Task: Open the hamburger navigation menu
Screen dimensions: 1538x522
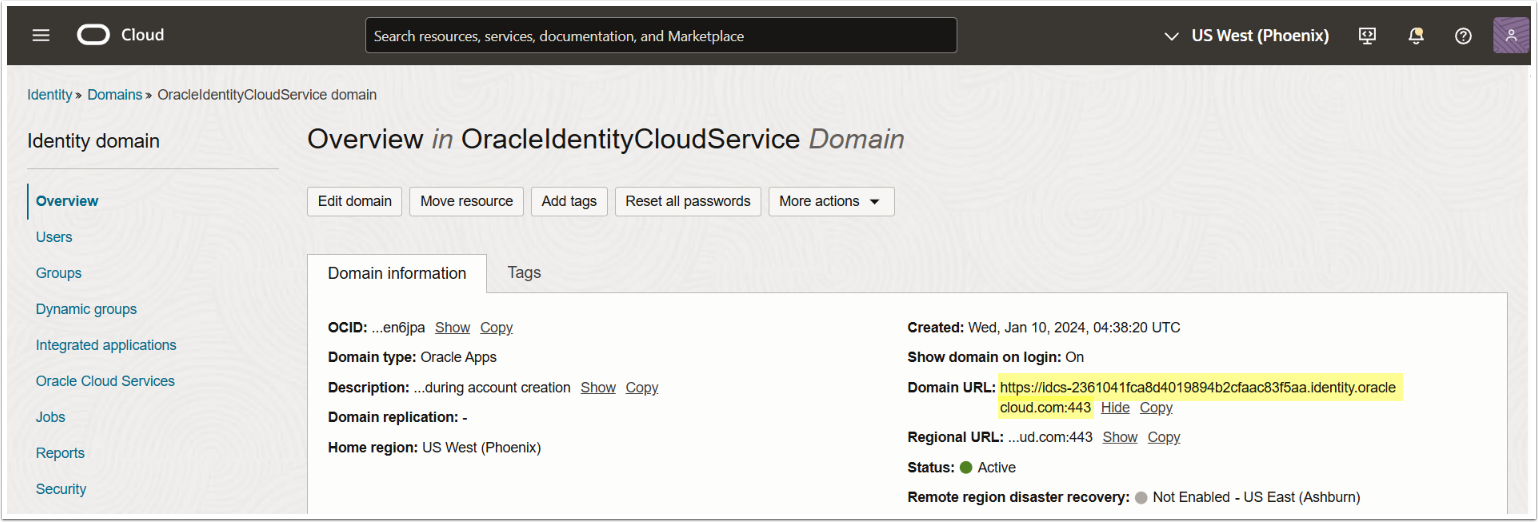Action: pos(41,35)
